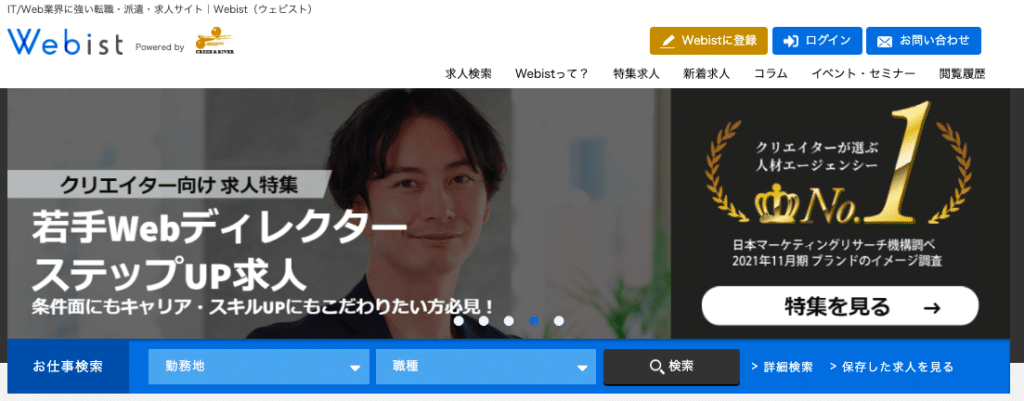This screenshot has height=401, width=1024.
Task: Open the 勤務地 dropdown
Action: pyautogui.click(x=259, y=366)
